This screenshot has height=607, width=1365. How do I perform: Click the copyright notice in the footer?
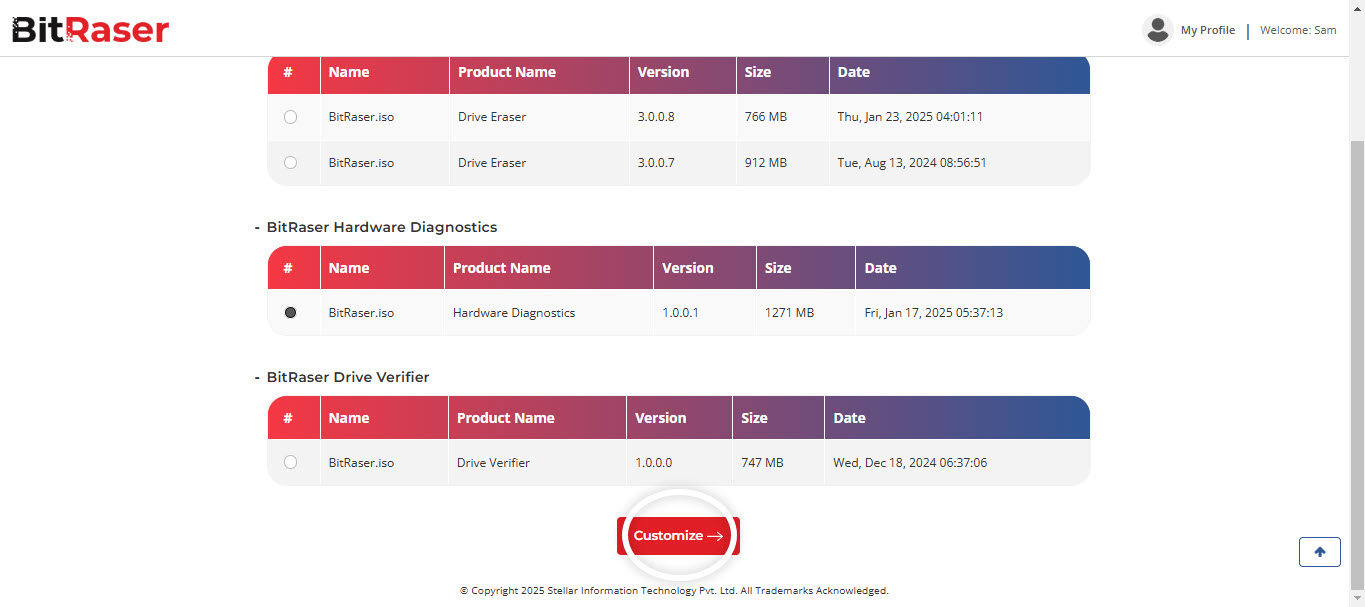[674, 591]
